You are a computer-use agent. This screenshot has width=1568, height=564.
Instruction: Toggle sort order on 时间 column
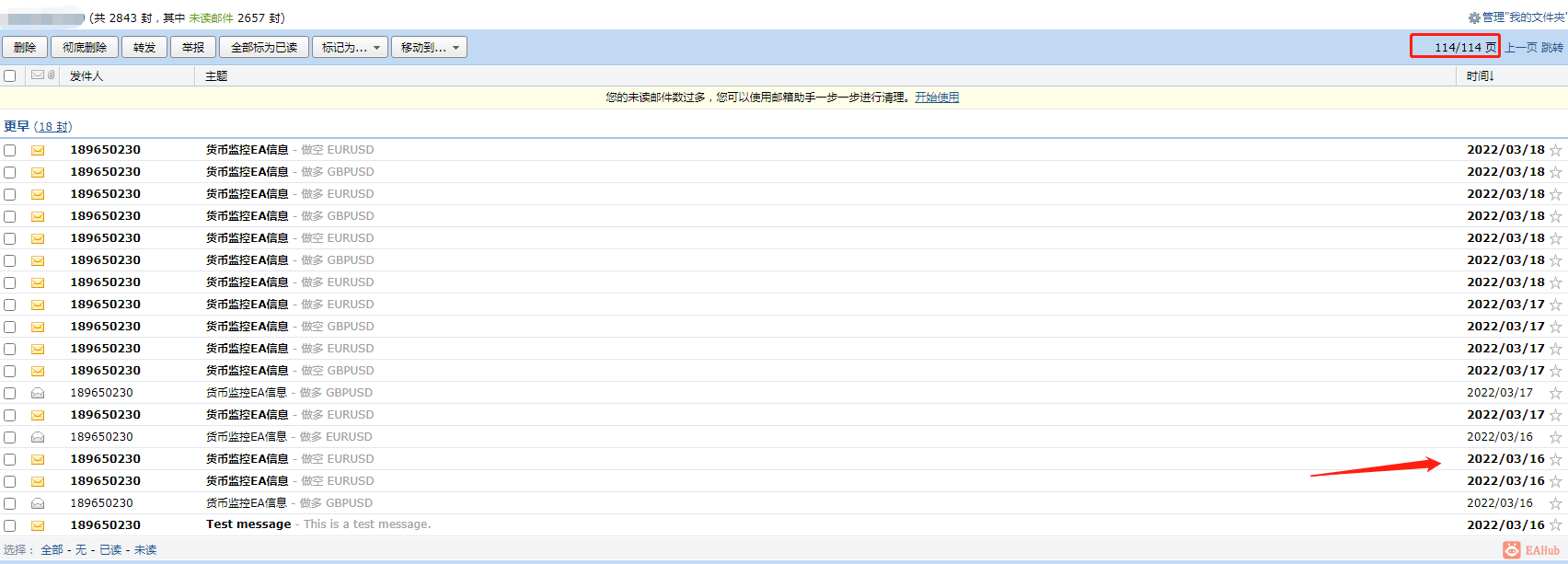[1481, 75]
